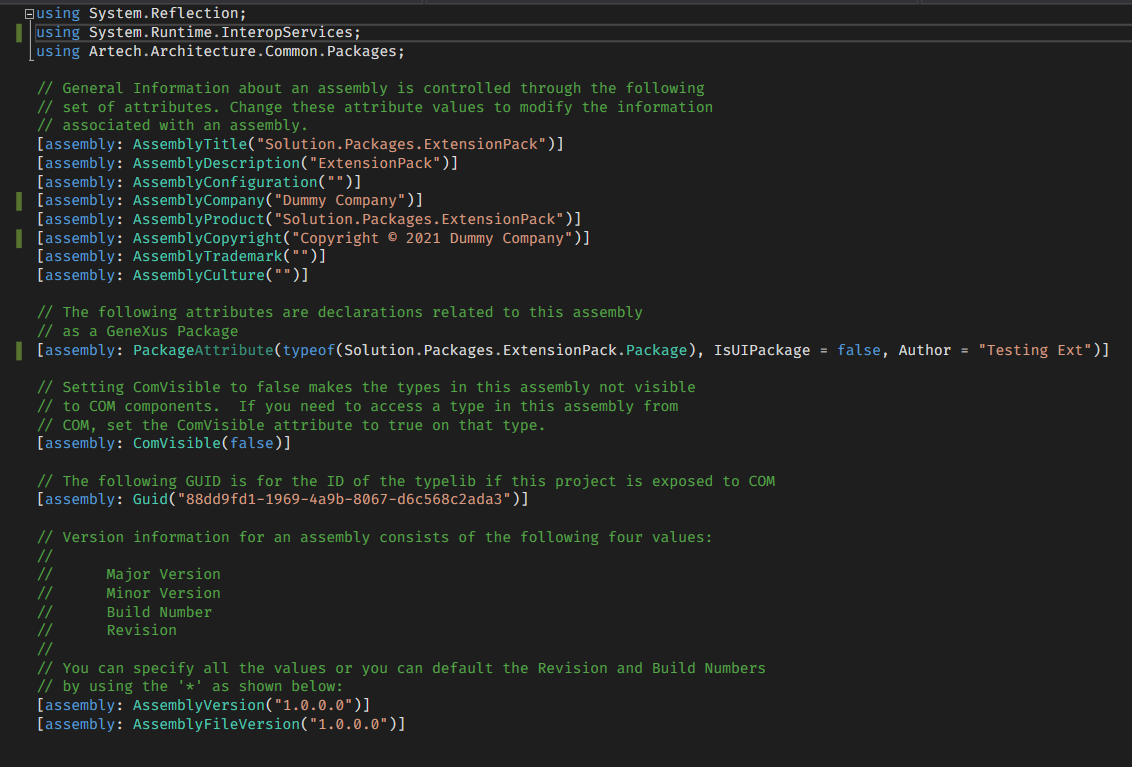Image resolution: width=1132 pixels, height=767 pixels.
Task: Click the "Testing Ext" author string
Action: pyautogui.click(x=1035, y=350)
